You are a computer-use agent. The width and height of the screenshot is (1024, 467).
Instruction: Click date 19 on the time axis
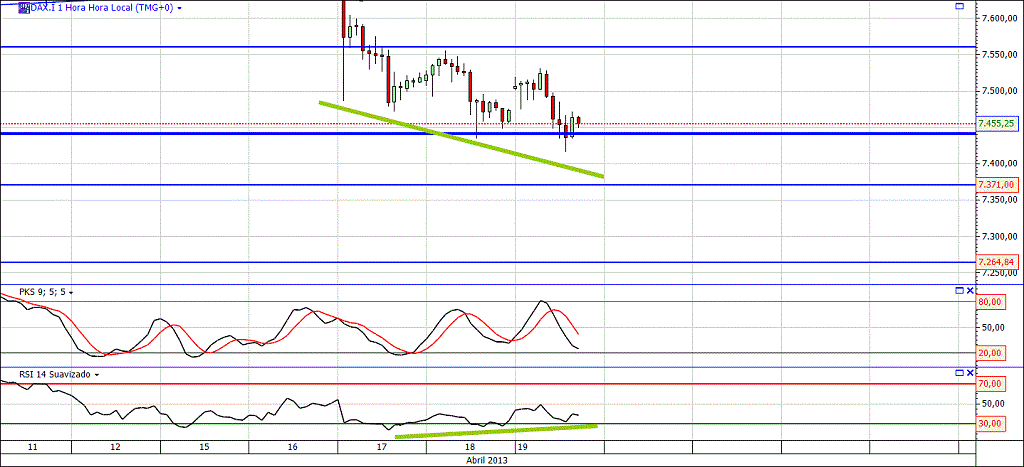[521, 447]
